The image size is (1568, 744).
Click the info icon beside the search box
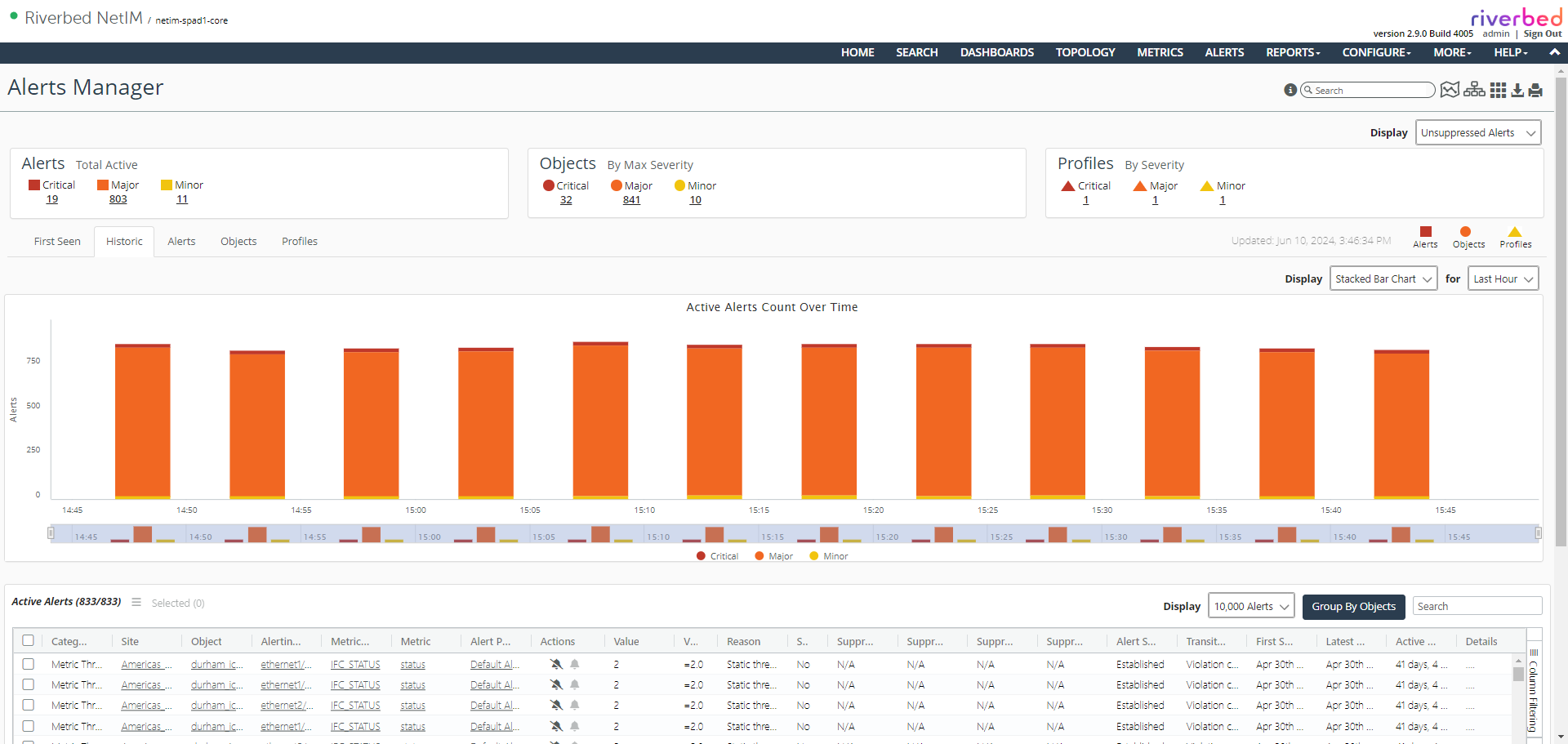point(1290,90)
